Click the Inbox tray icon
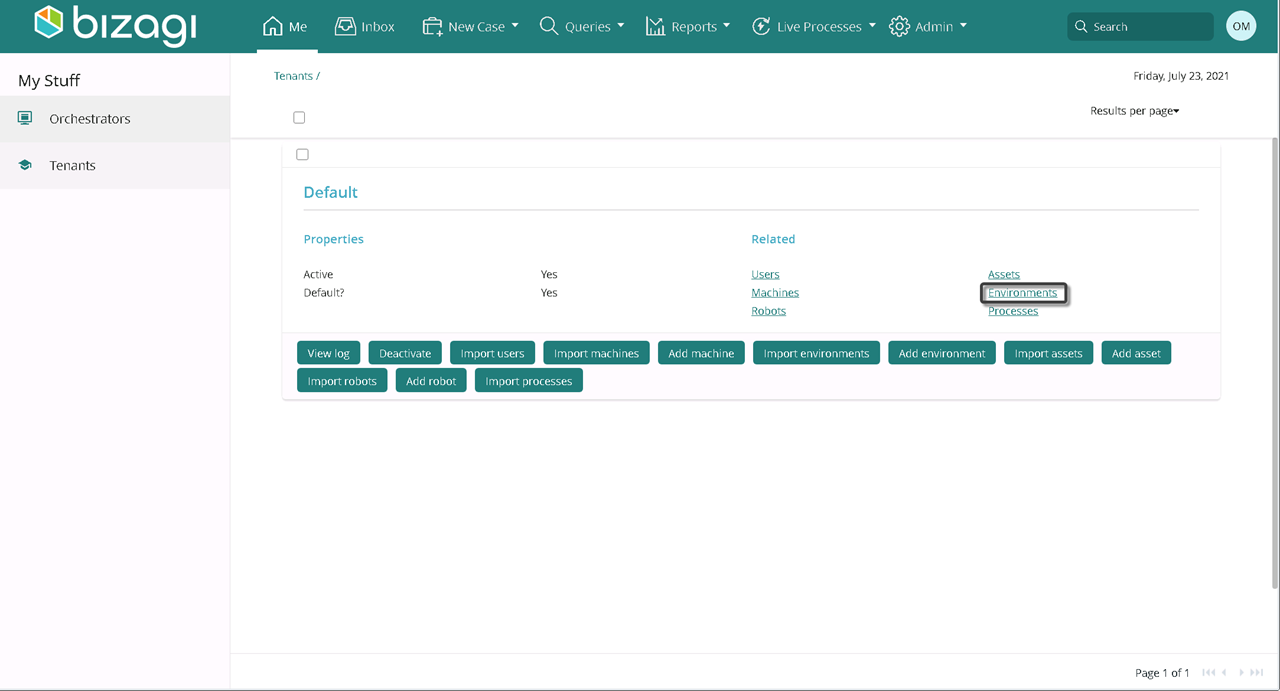This screenshot has height=691, width=1280. [x=345, y=26]
